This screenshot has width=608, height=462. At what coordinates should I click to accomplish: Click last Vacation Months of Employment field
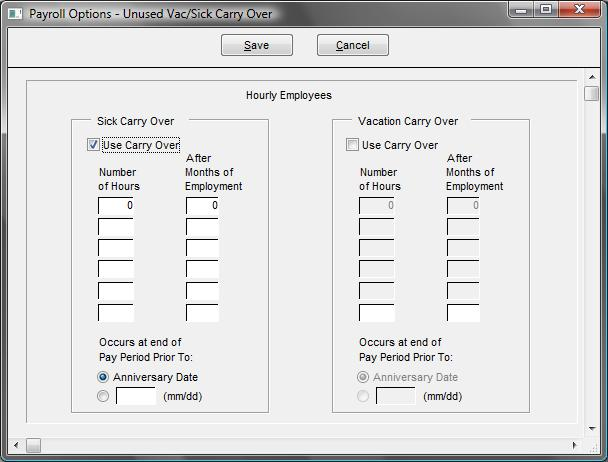[463, 313]
